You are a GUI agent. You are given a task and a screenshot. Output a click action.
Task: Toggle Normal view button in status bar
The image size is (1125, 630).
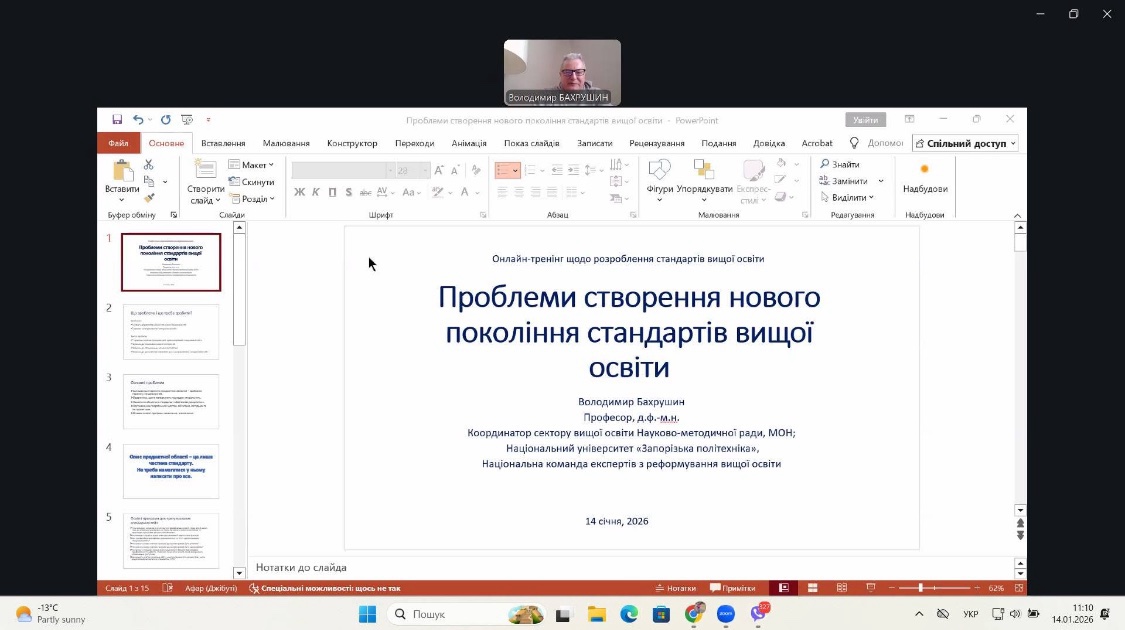point(784,588)
